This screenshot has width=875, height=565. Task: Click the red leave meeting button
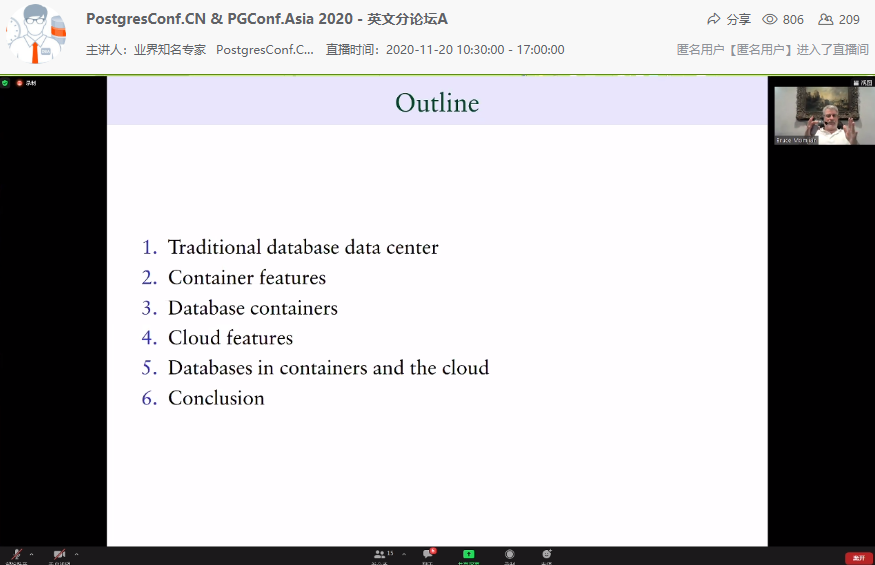pyautogui.click(x=859, y=558)
